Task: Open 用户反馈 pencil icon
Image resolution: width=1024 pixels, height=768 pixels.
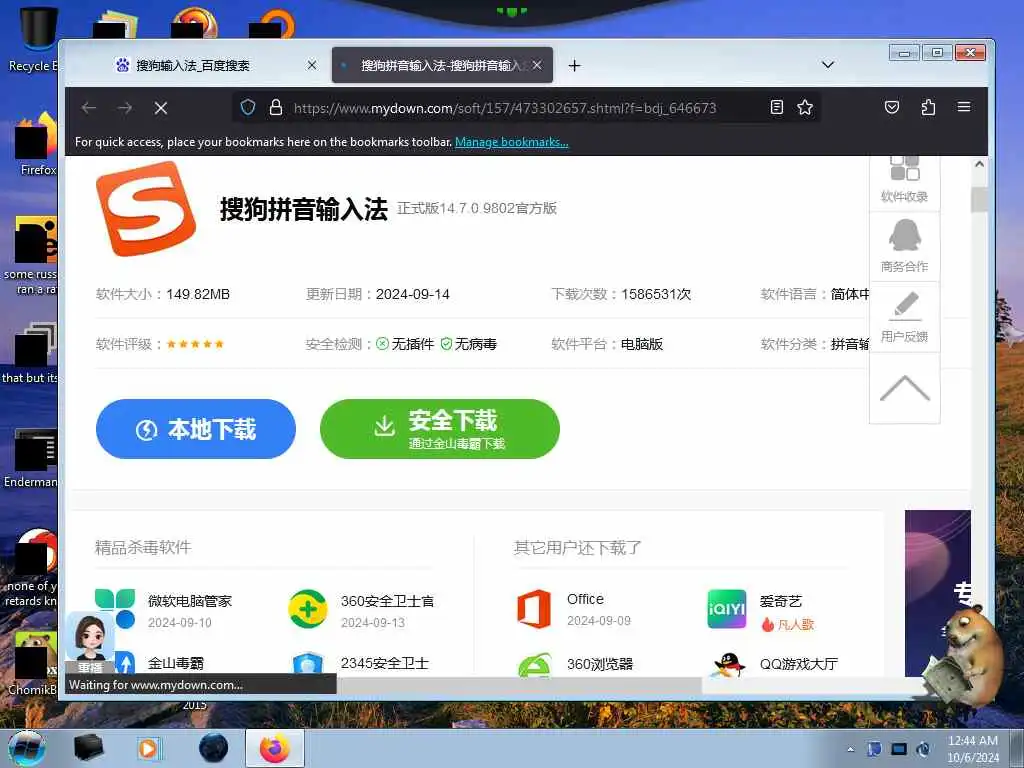Action: (x=904, y=317)
